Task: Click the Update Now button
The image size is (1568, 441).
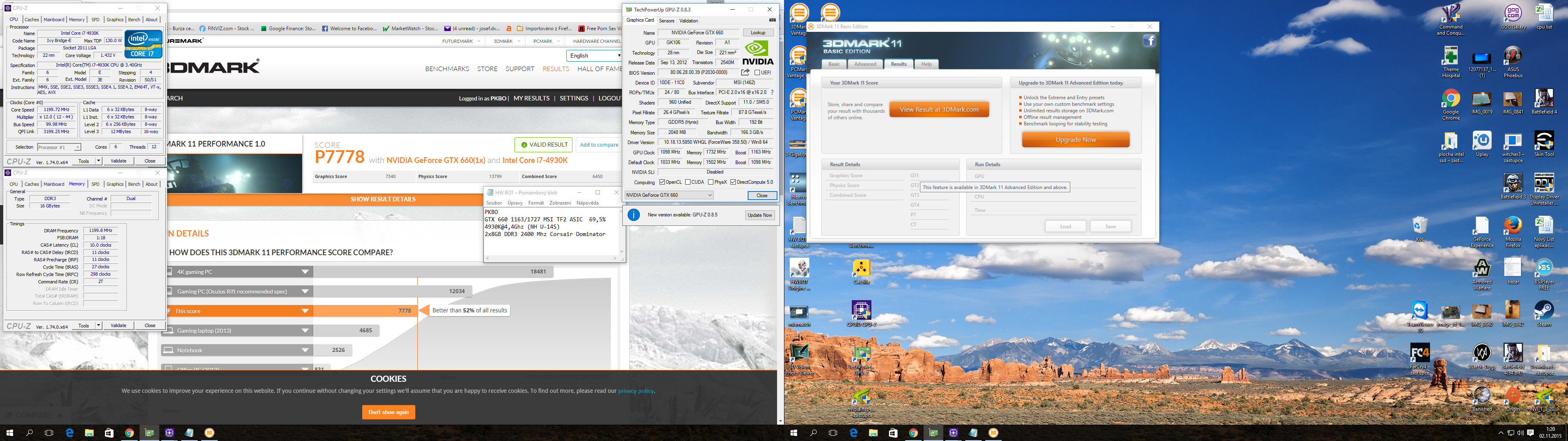Action: click(759, 215)
